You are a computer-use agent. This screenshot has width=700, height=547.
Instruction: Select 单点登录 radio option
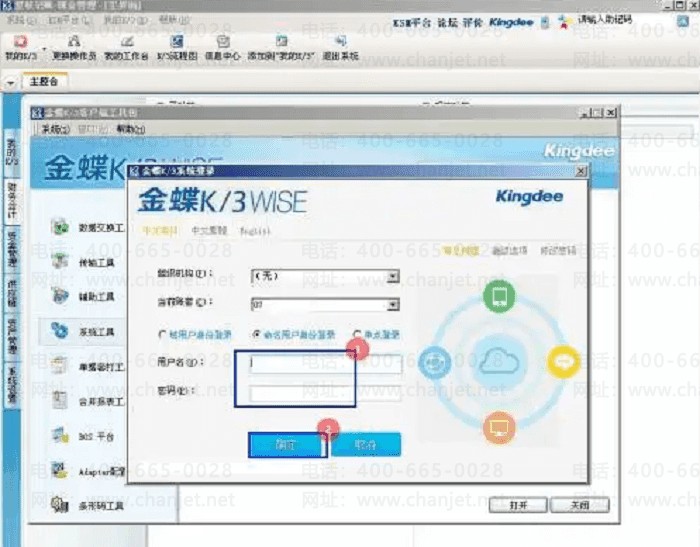pos(356,334)
